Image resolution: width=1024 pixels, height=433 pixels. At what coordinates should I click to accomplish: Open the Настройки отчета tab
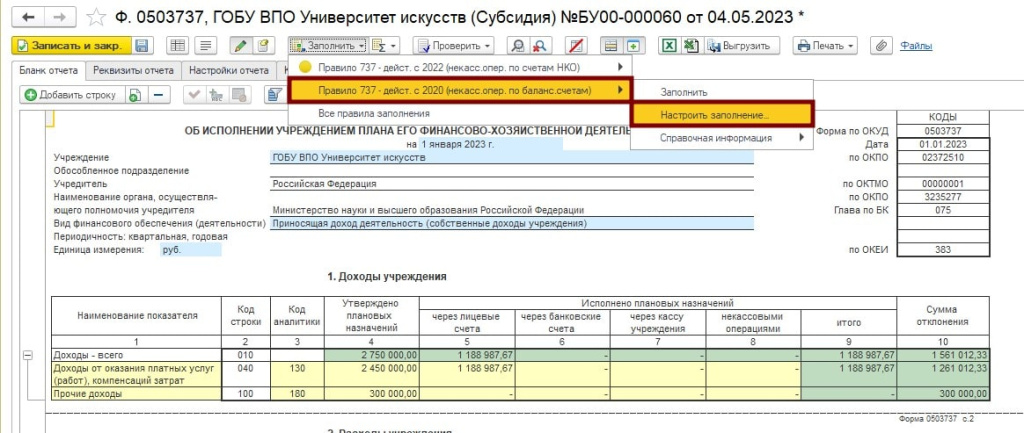coord(229,70)
